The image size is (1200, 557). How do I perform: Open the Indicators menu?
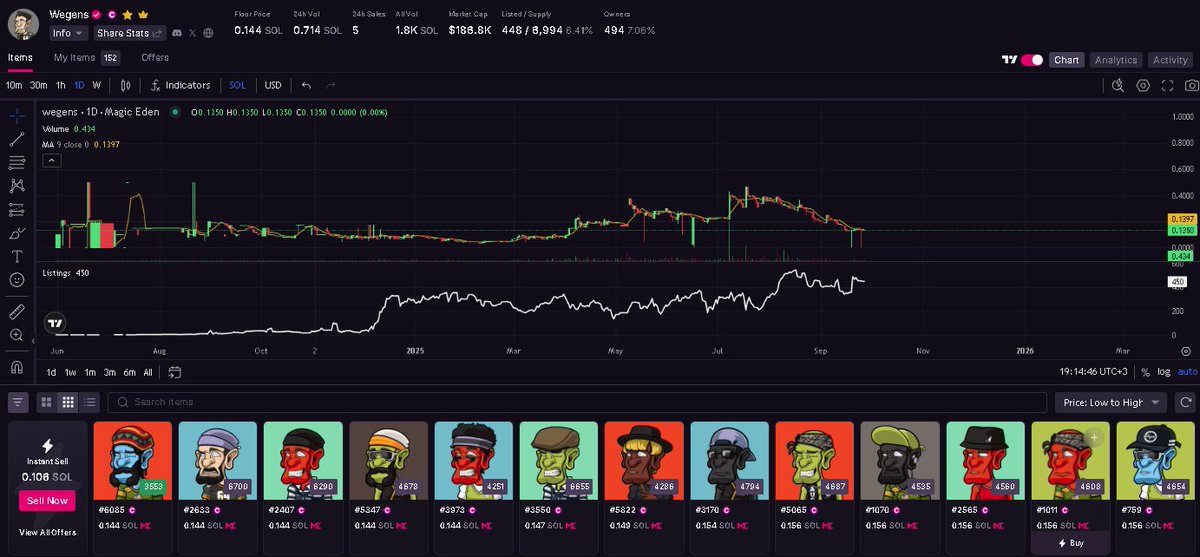[x=180, y=86]
